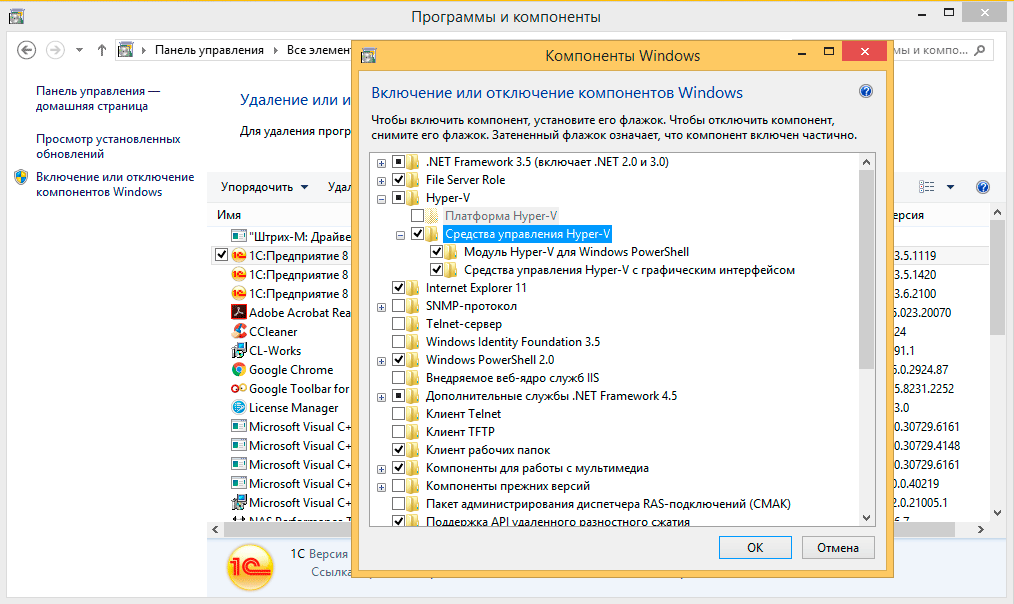Toggle .NET Framework 3.5 checkbox
This screenshot has height=604, width=1014.
[398, 162]
